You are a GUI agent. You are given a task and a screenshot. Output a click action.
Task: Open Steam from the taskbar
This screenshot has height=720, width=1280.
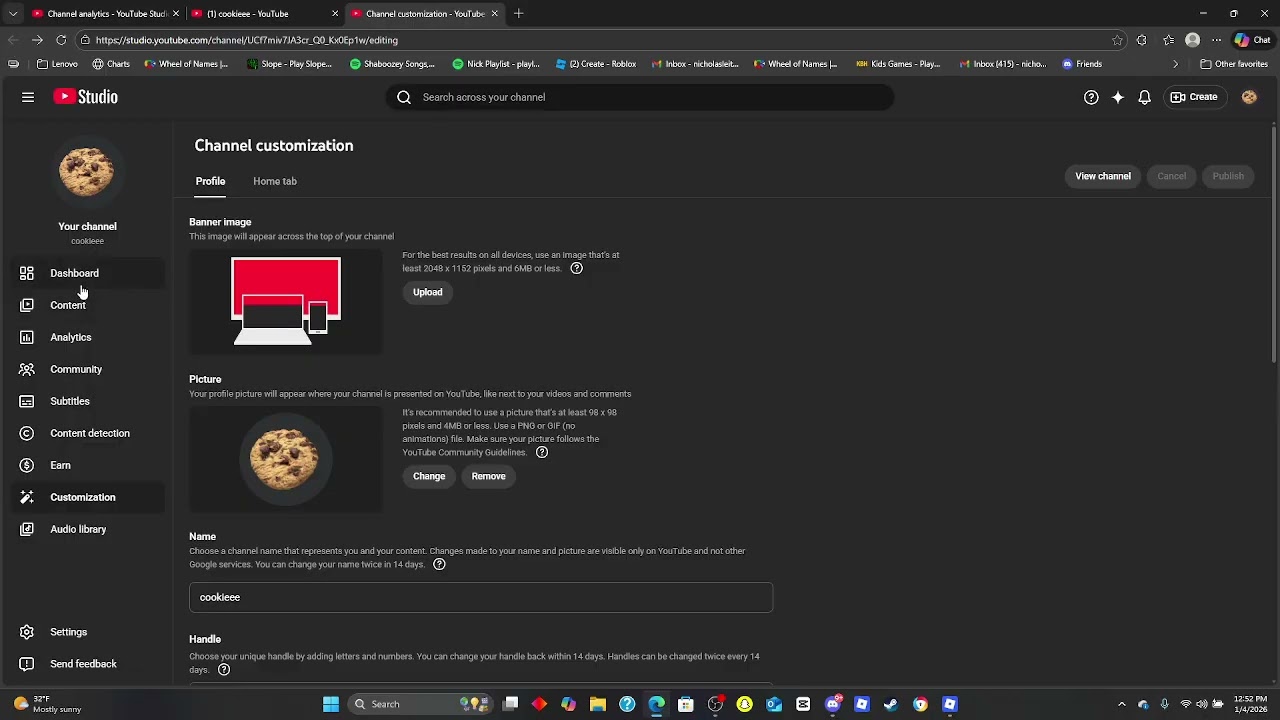(x=890, y=704)
